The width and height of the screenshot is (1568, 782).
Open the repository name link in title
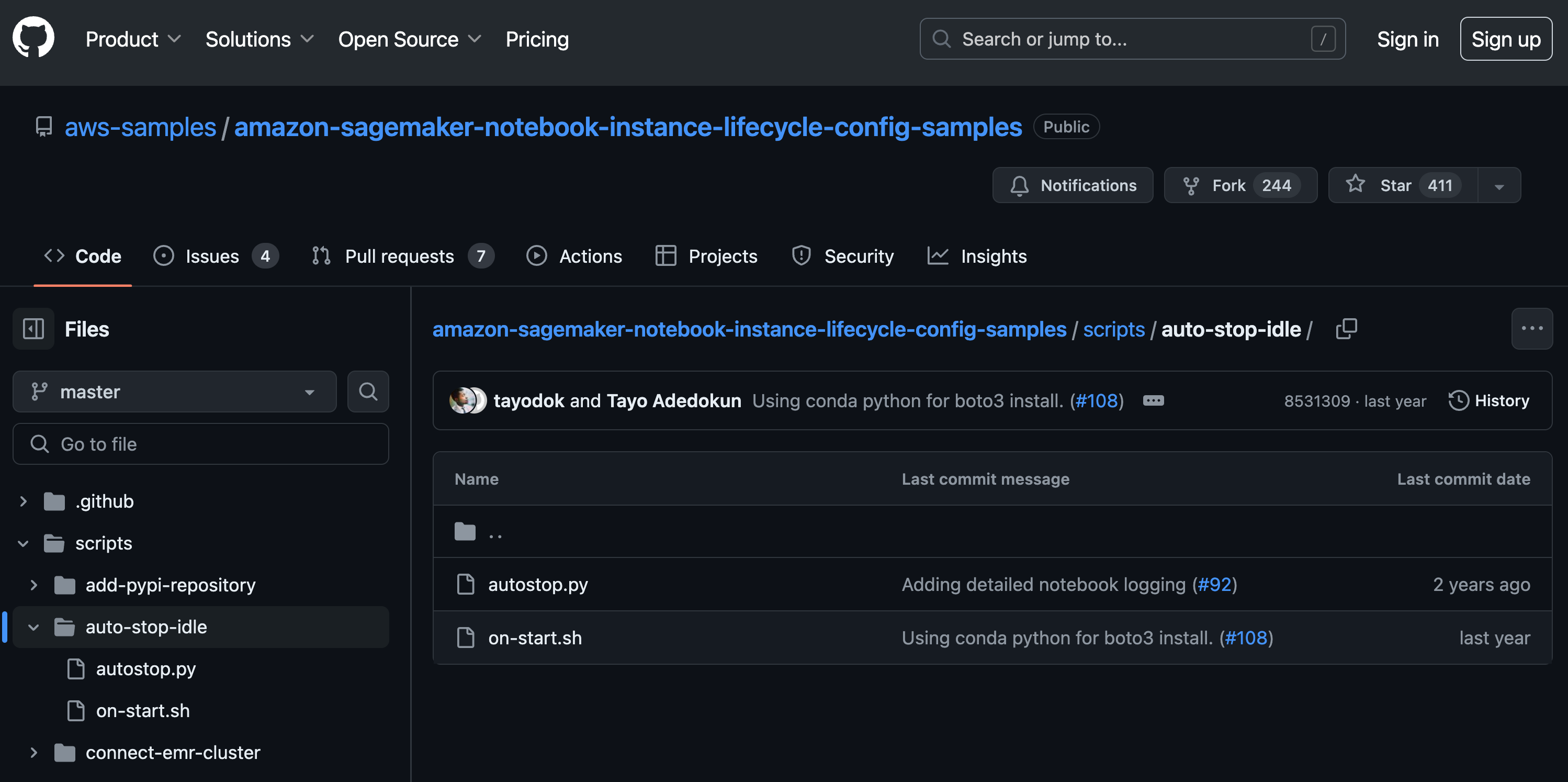click(x=628, y=127)
